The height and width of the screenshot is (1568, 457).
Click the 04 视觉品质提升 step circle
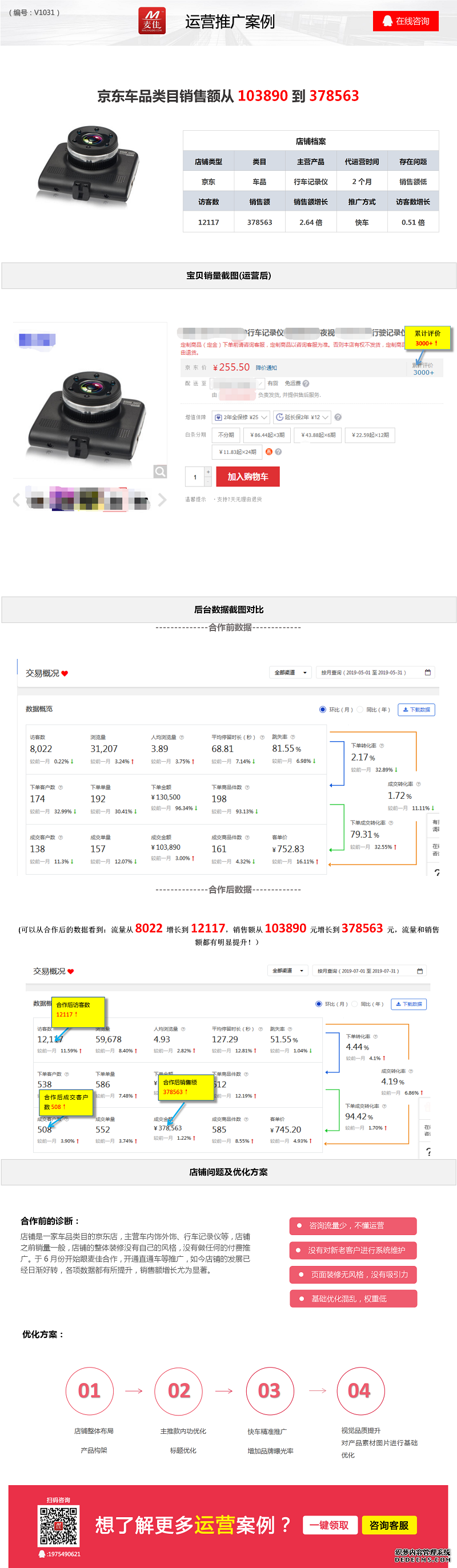point(359,1391)
